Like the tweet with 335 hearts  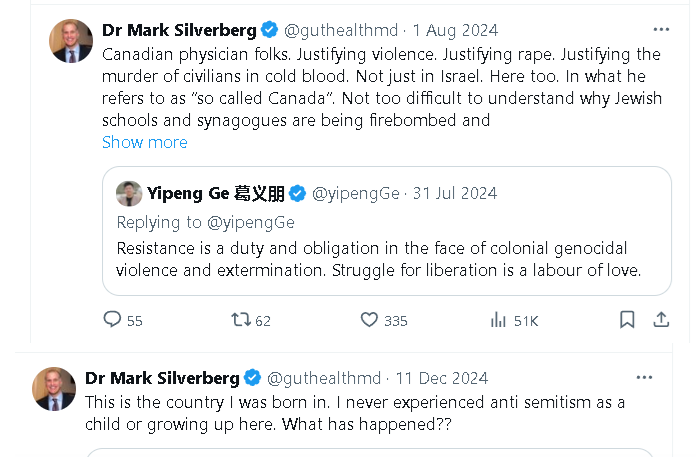pos(369,319)
